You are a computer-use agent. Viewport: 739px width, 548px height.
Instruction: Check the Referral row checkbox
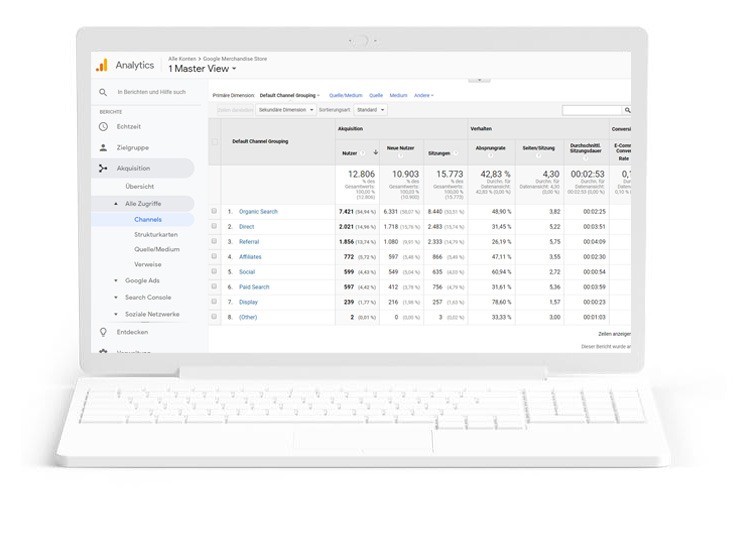tap(214, 241)
